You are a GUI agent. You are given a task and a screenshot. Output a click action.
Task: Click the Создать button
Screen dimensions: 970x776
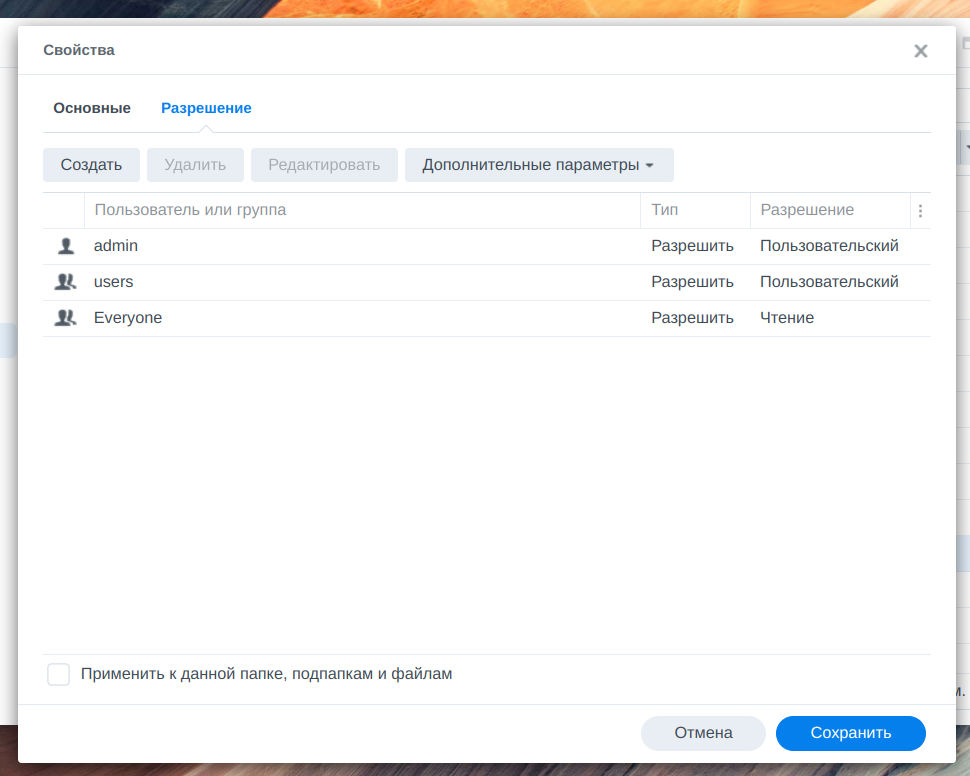[91, 164]
